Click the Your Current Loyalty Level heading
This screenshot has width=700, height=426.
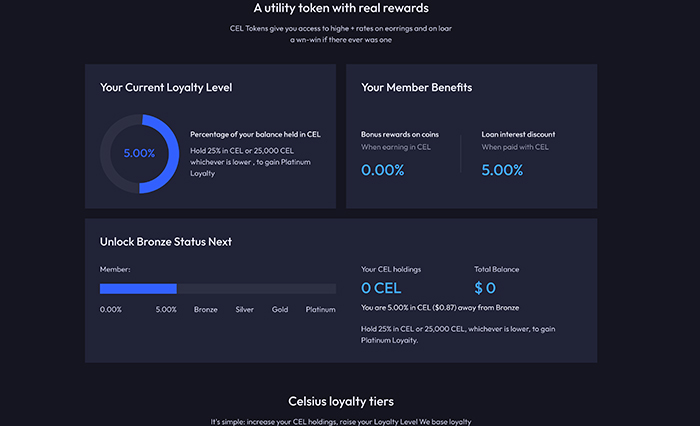[166, 88]
